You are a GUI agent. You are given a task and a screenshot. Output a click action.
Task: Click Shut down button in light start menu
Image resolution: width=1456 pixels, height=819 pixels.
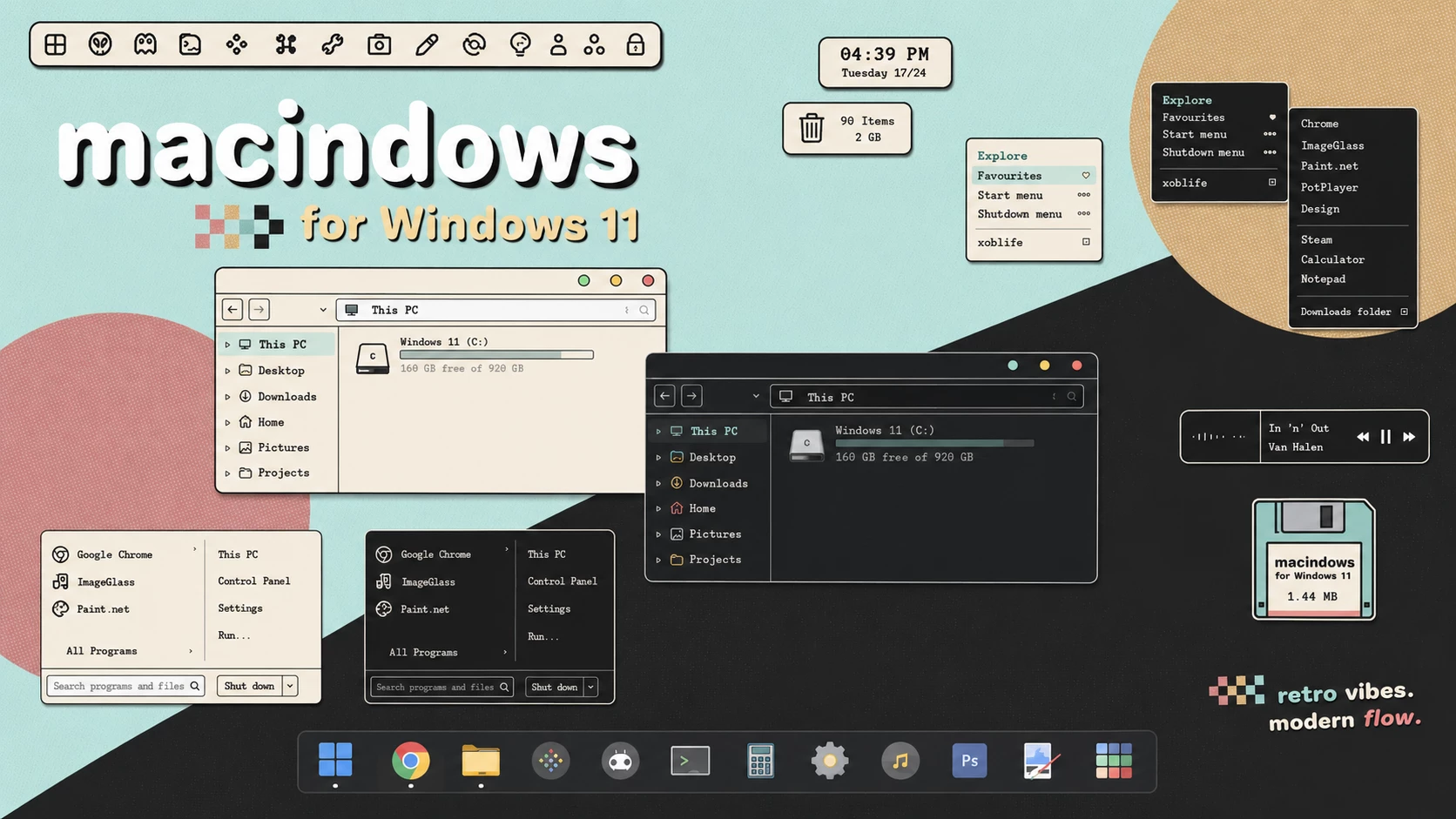249,686
